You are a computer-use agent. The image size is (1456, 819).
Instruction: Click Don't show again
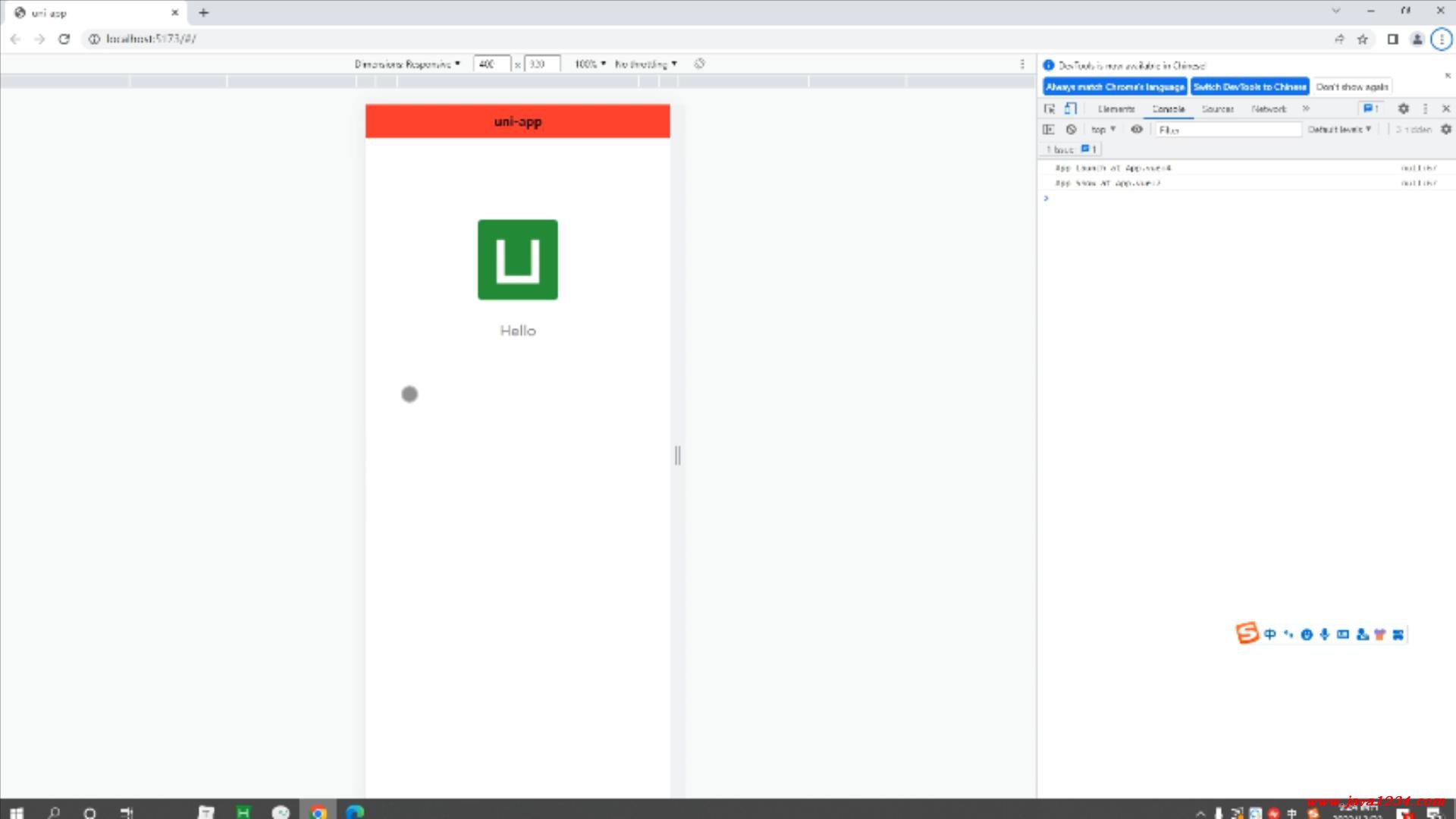pos(1352,86)
